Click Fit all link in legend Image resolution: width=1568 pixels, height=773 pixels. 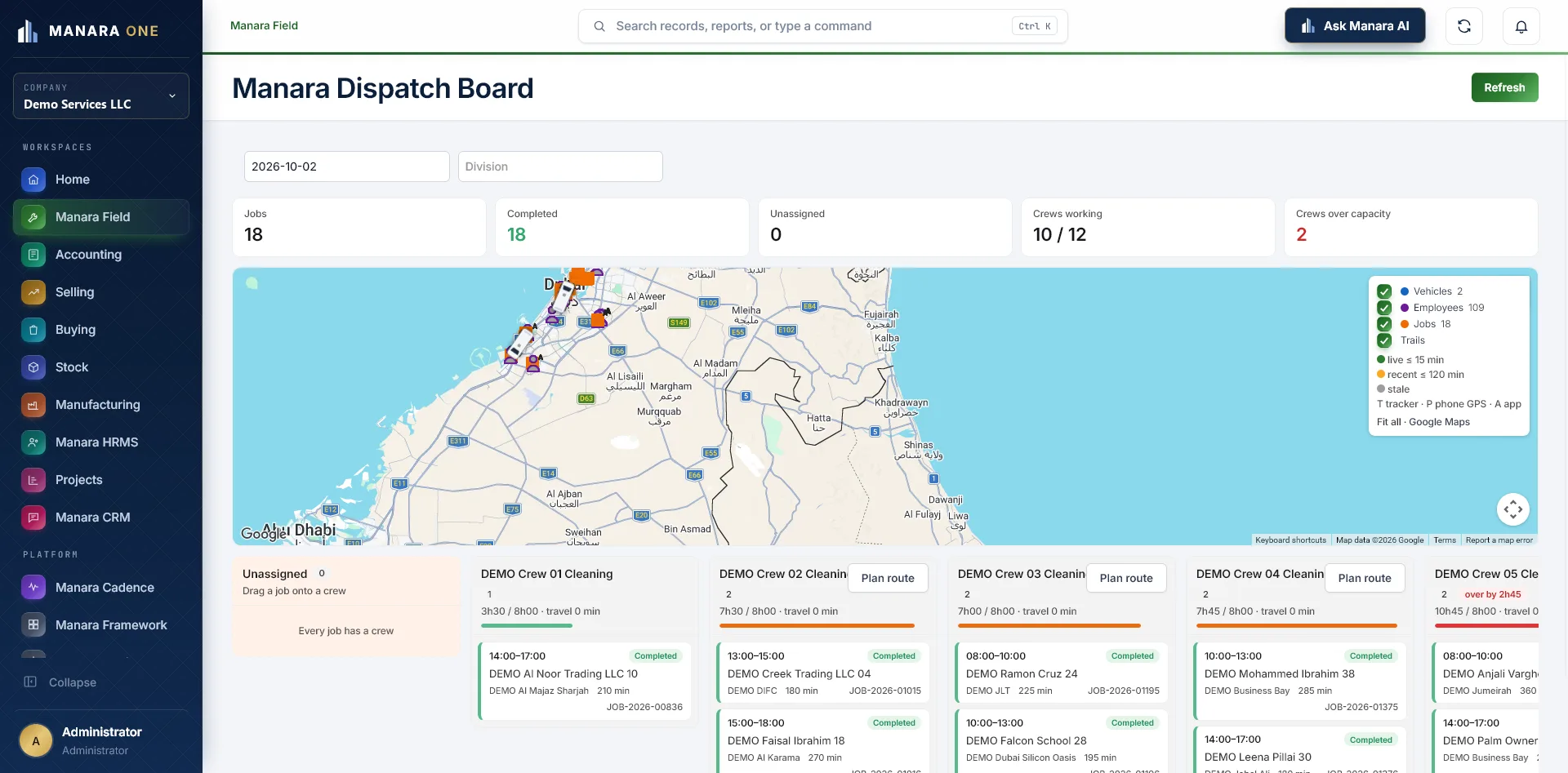coord(1388,422)
